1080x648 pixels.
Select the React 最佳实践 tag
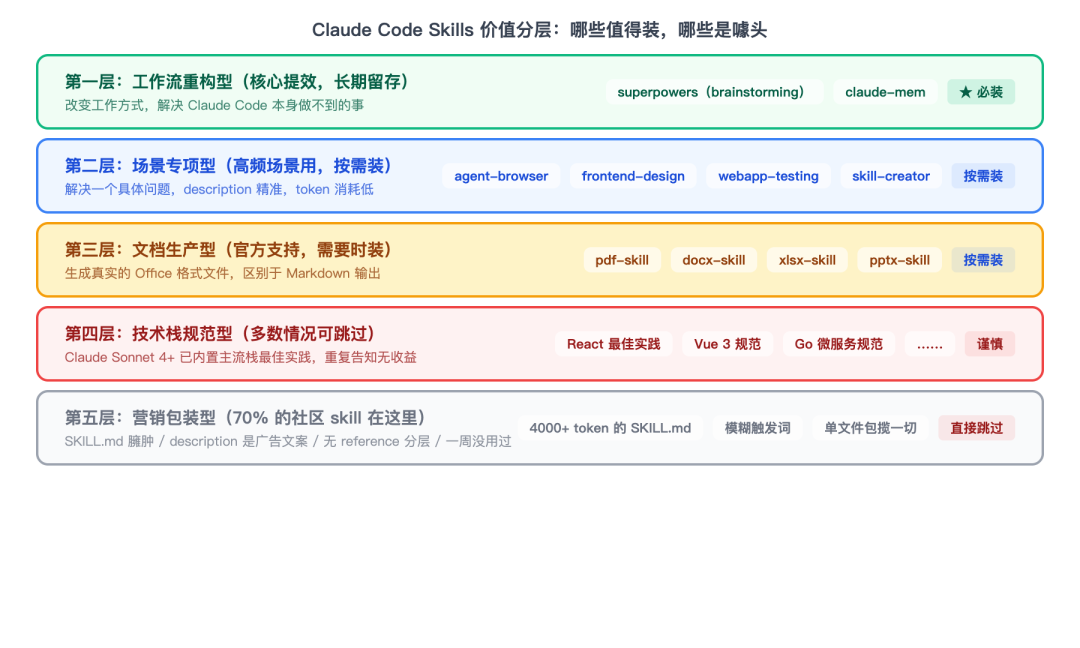614,344
